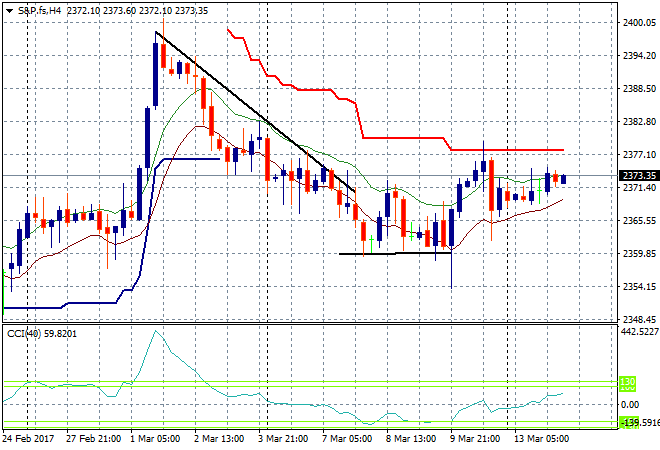
Task: Click the 2348.45 price axis label
Action: click(639, 320)
